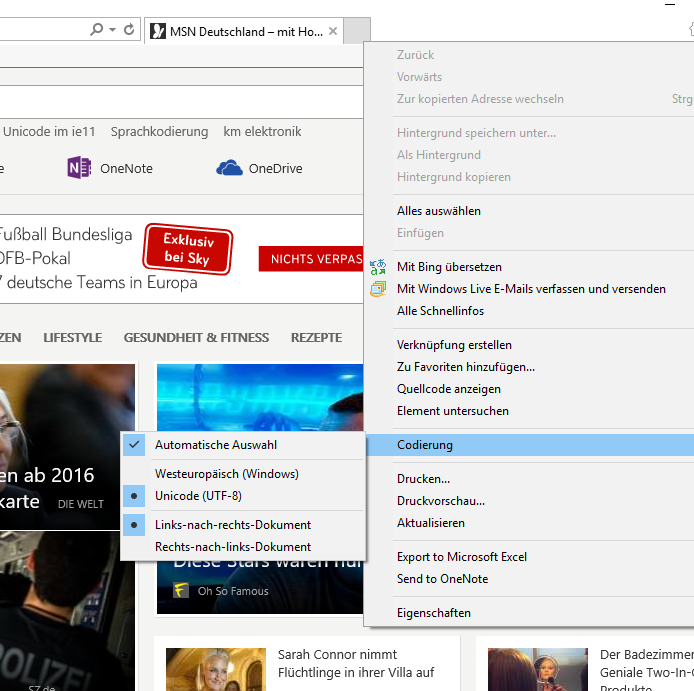This screenshot has height=691, width=694.
Task: Open 'Sarah Connor nimmt Flüchtlinge' headline
Action: (356, 664)
